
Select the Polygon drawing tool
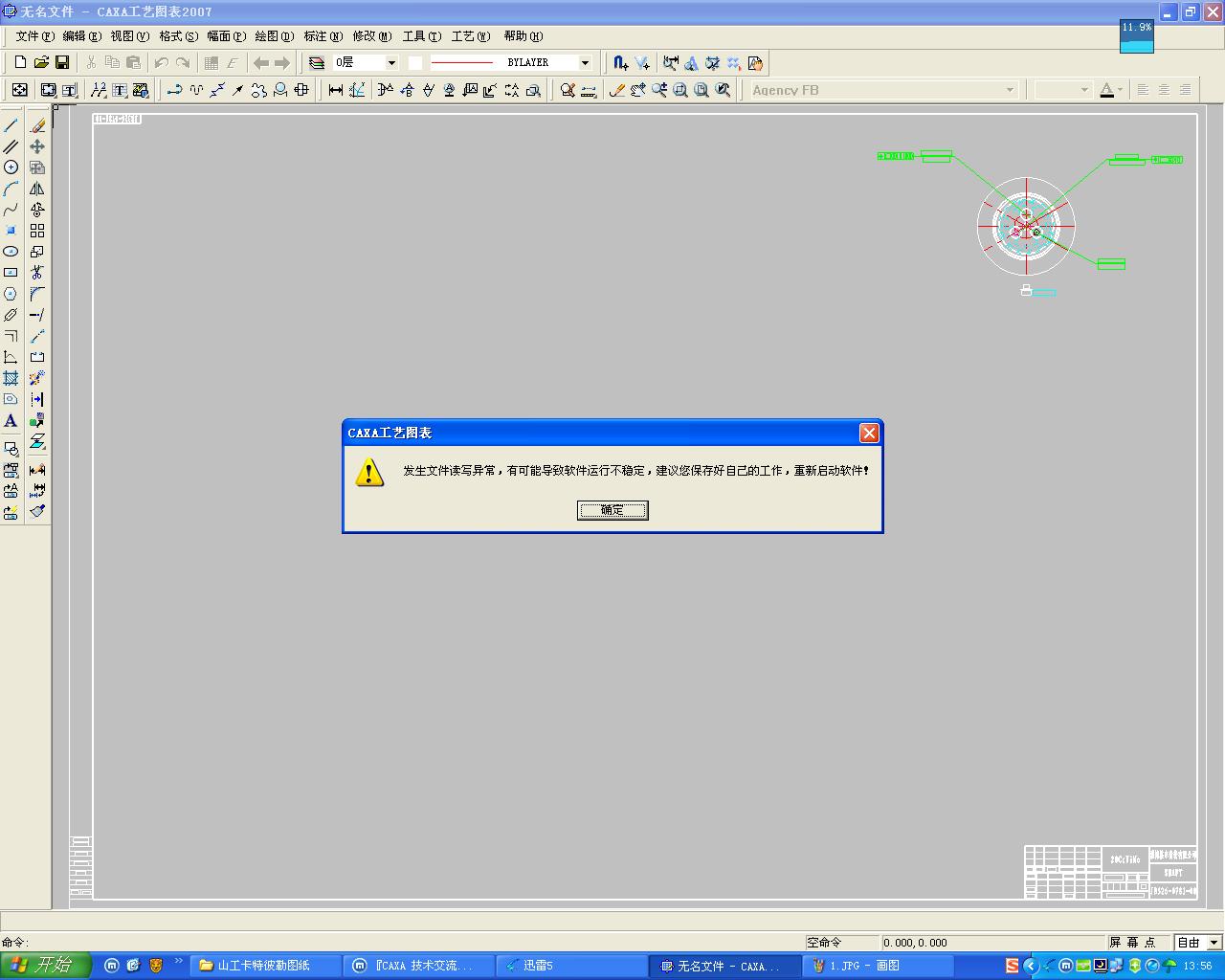click(x=11, y=294)
